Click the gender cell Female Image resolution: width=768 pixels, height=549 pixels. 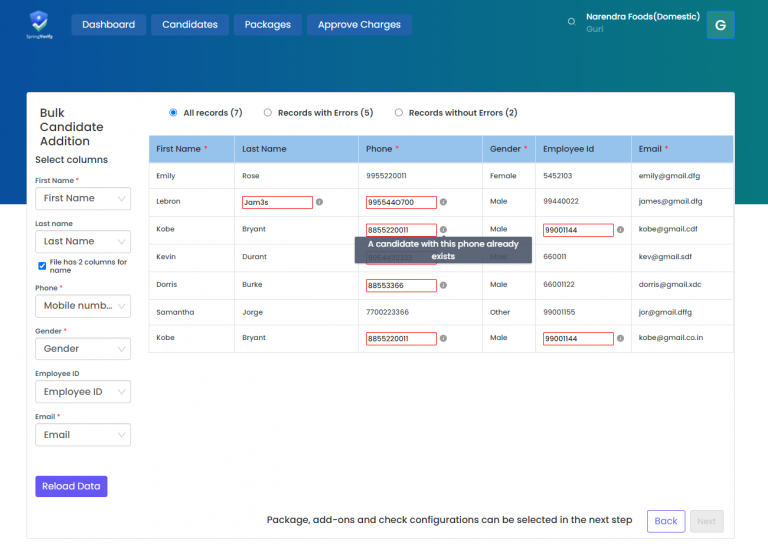[x=503, y=176]
